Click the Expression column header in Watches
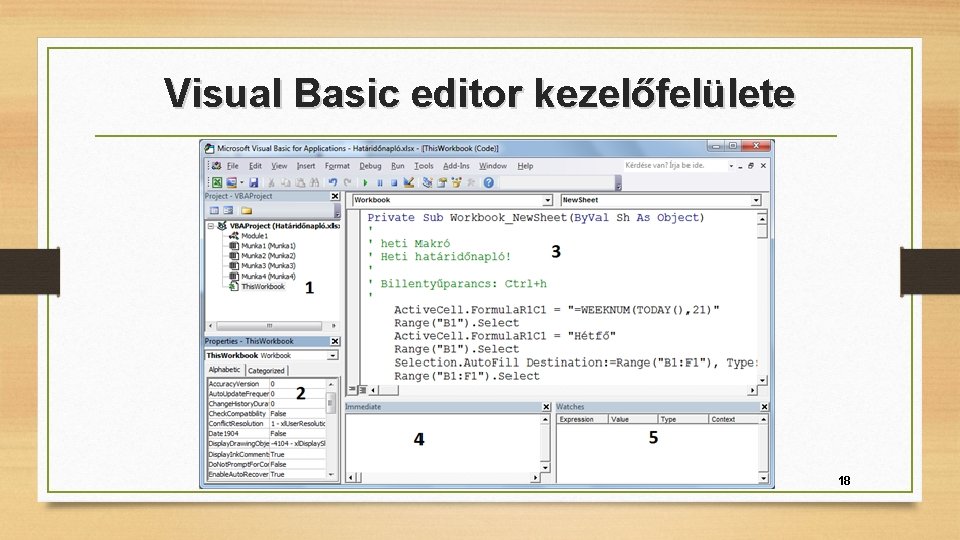 pos(582,419)
